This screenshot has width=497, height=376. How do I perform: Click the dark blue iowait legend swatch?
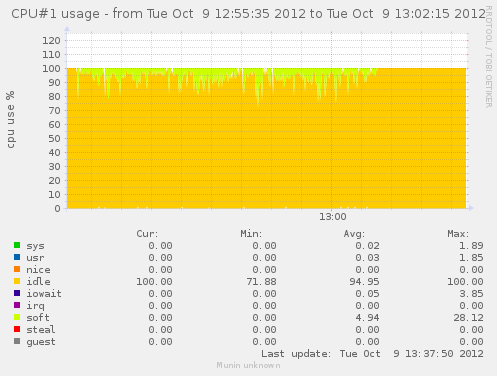pyautogui.click(x=17, y=293)
